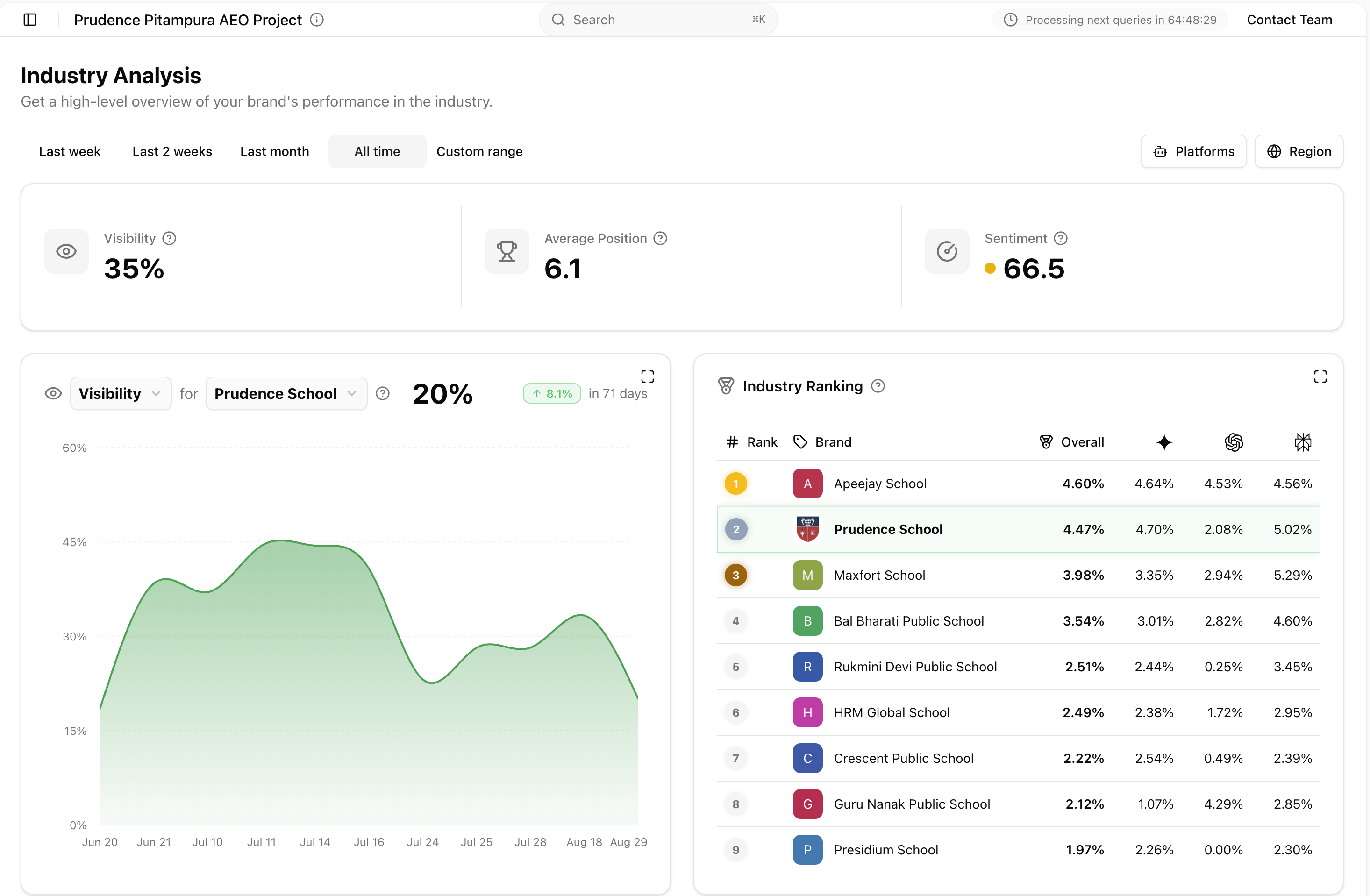Viewport: 1370px width, 896px height.
Task: Toggle the sidebar panel icon
Action: 30,20
